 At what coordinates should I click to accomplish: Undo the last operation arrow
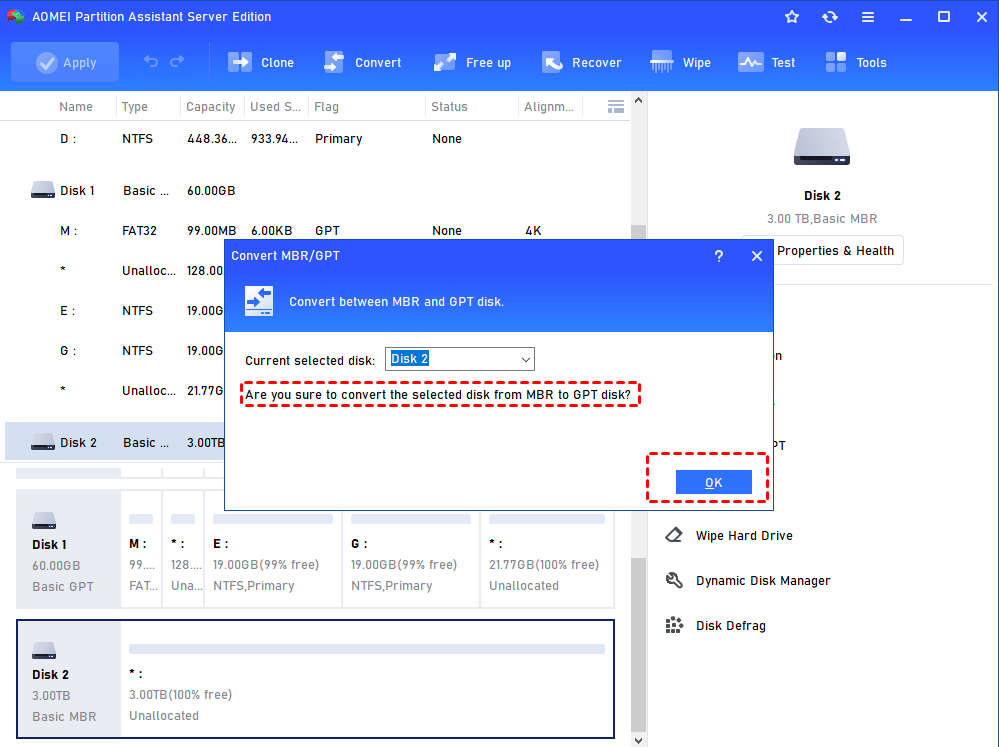pyautogui.click(x=151, y=62)
